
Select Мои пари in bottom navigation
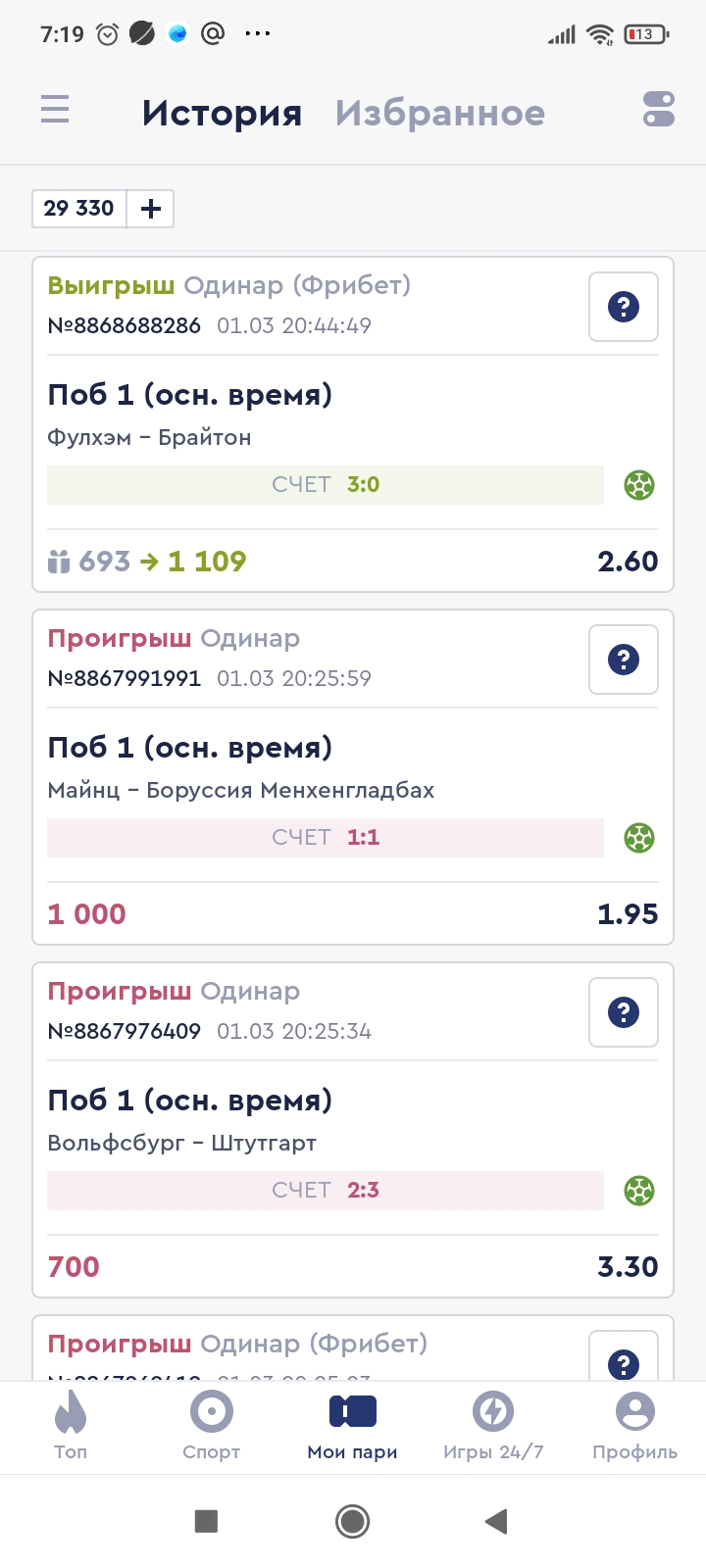click(352, 1426)
